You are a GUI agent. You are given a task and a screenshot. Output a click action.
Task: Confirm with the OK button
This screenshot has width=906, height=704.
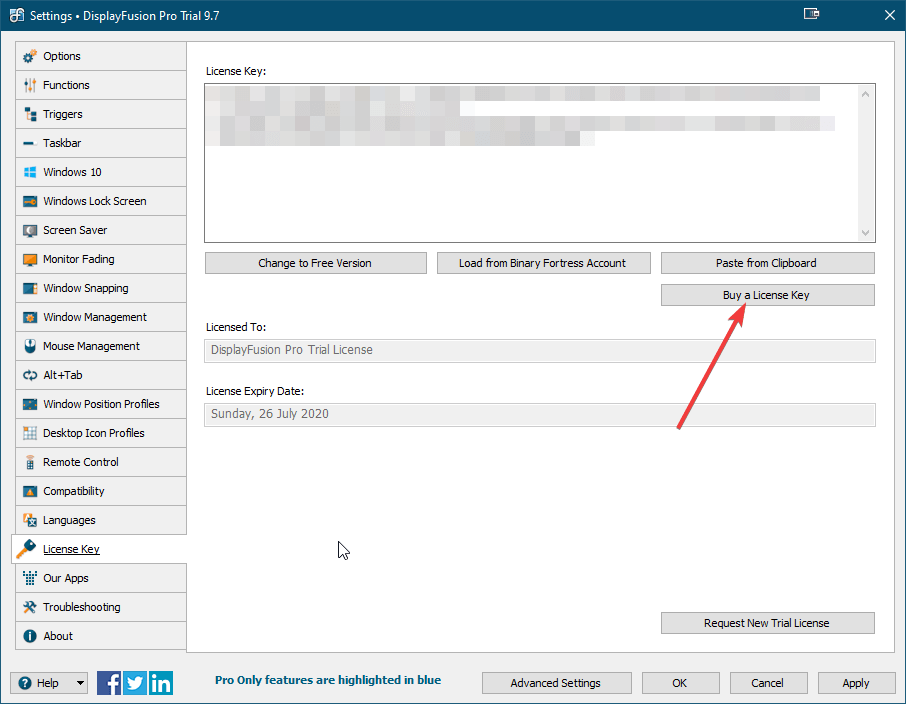pyautogui.click(x=680, y=683)
